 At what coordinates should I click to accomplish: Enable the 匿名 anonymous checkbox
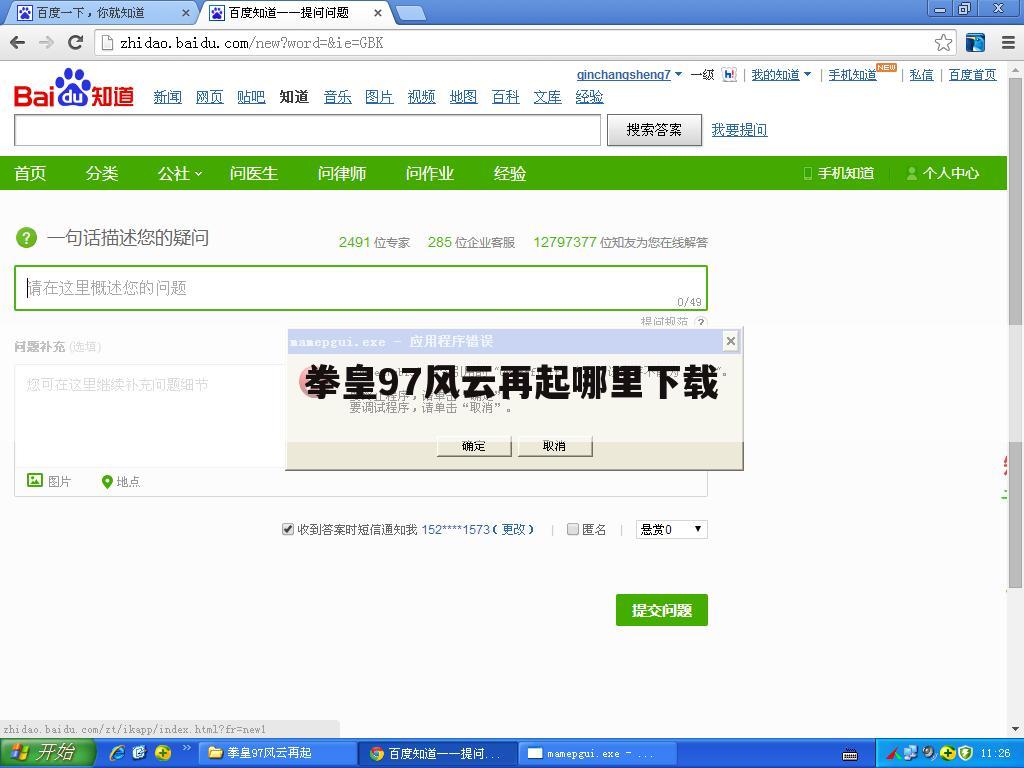(x=573, y=529)
